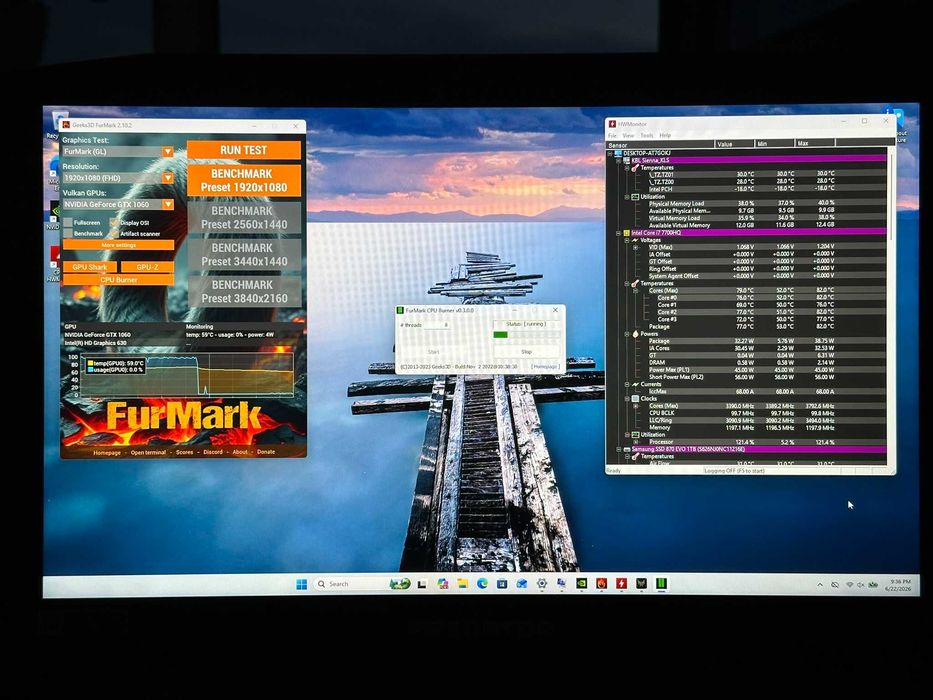
Task: Click the Task View taskbar icon
Action: point(422,584)
